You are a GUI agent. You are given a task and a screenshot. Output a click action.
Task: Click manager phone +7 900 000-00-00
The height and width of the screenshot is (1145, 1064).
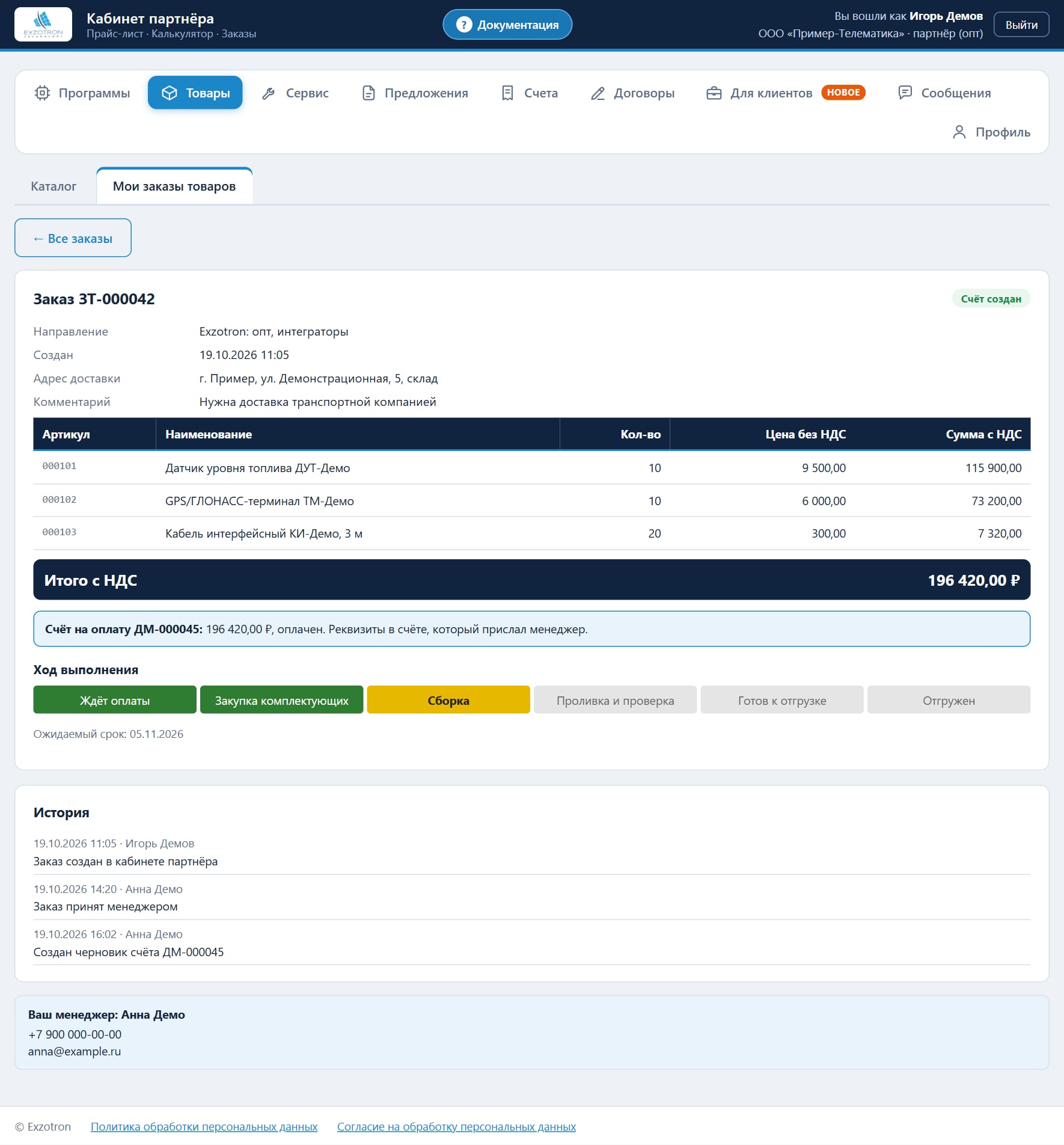75,1034
